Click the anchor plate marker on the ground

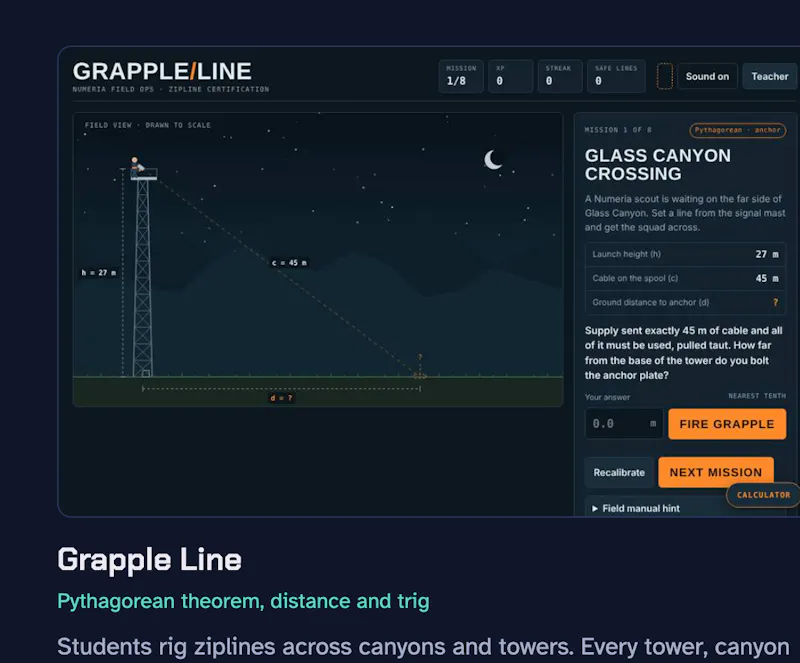419,376
